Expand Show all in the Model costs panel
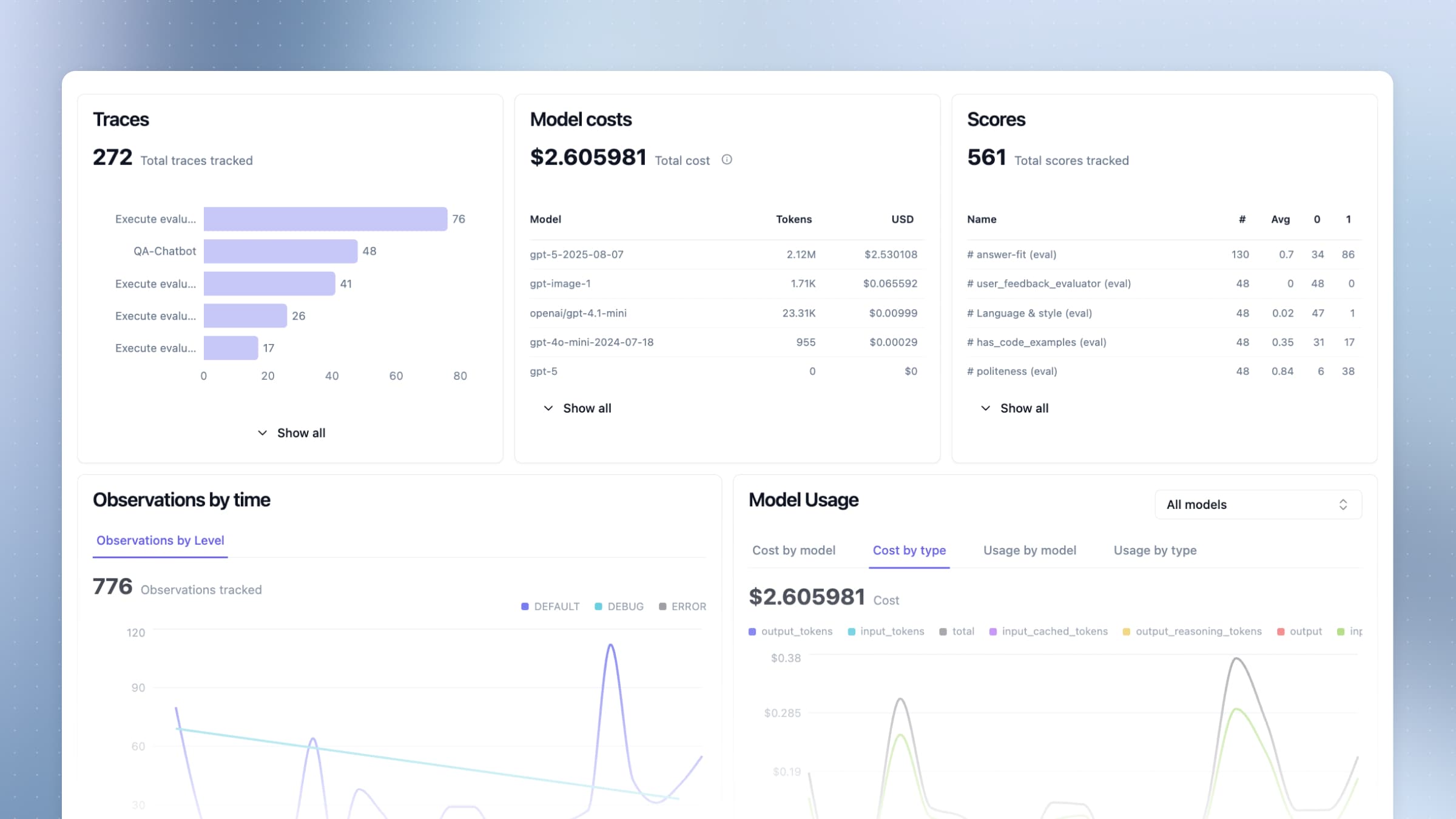 (x=577, y=408)
